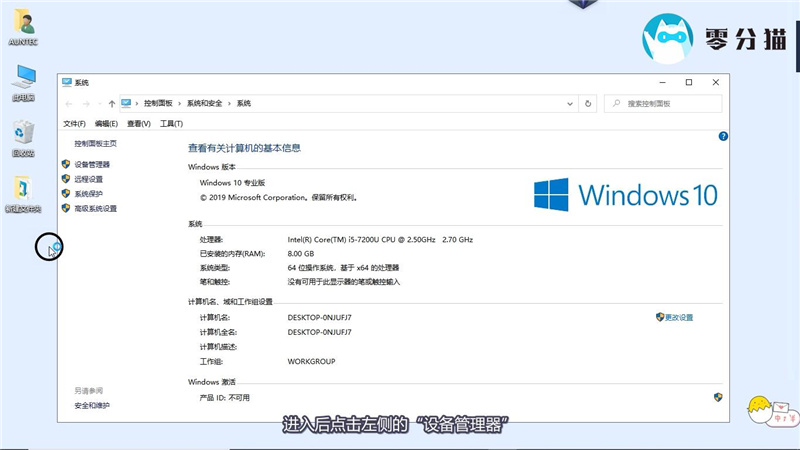This screenshot has width=800, height=450.
Task: Expand the chevron after 系统和安全 in the breadcrumb
Action: point(229,104)
